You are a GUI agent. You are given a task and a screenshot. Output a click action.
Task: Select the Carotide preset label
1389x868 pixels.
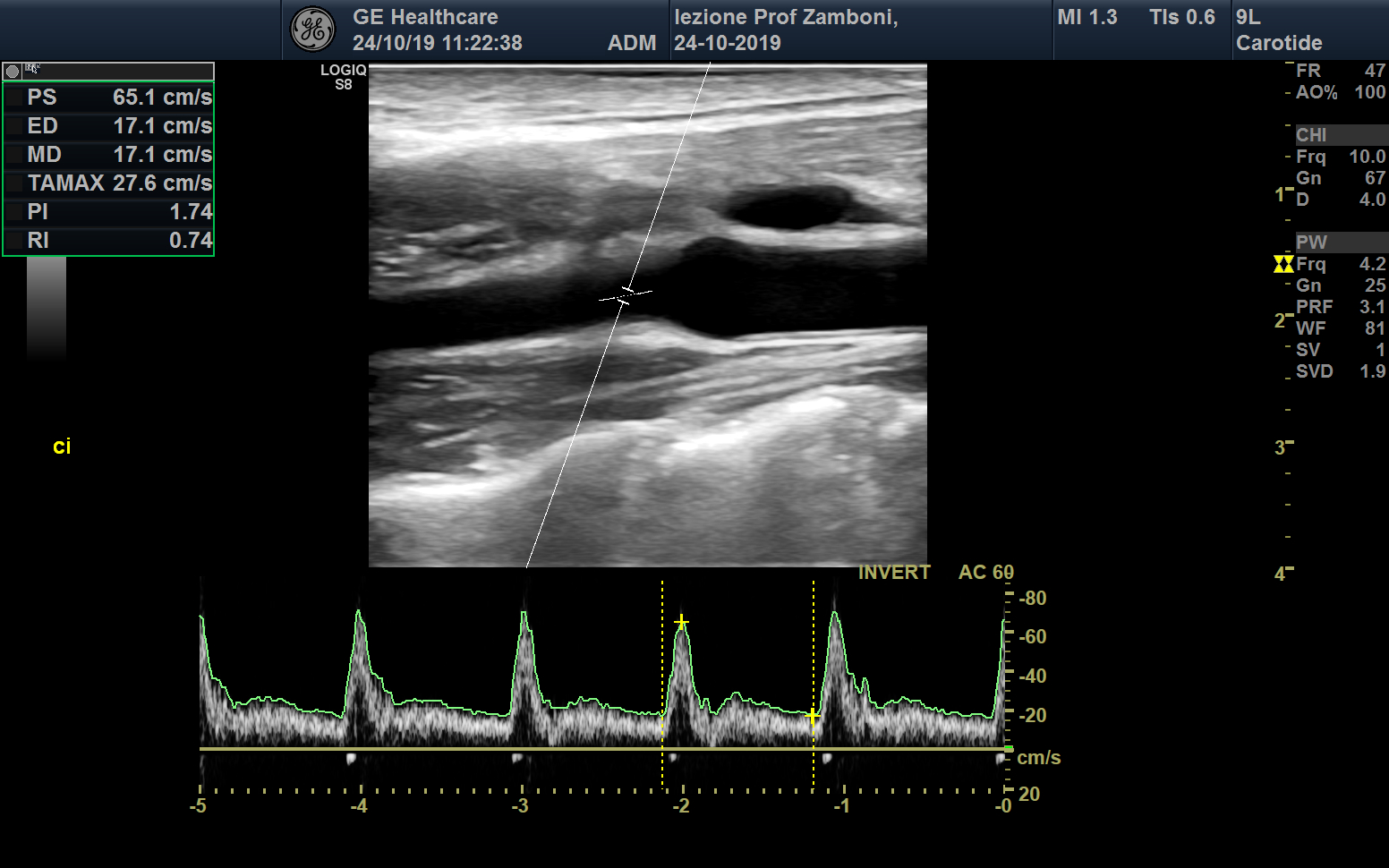tap(1279, 43)
